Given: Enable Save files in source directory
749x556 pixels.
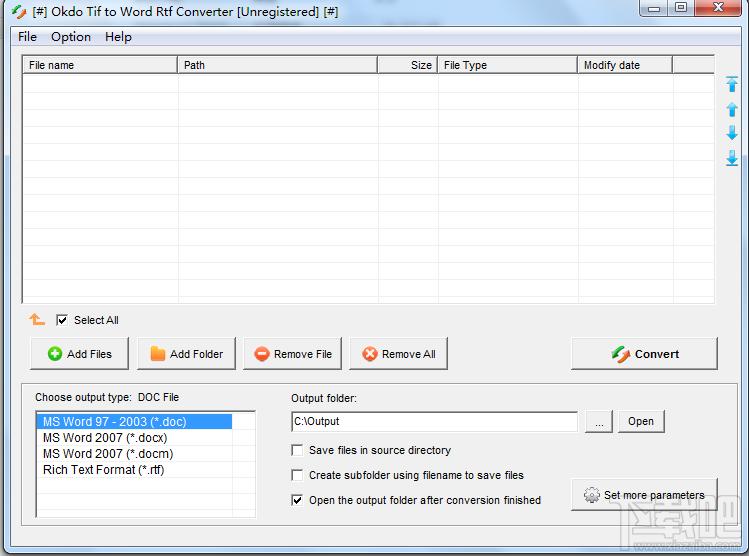Looking at the screenshot, I should (297, 450).
